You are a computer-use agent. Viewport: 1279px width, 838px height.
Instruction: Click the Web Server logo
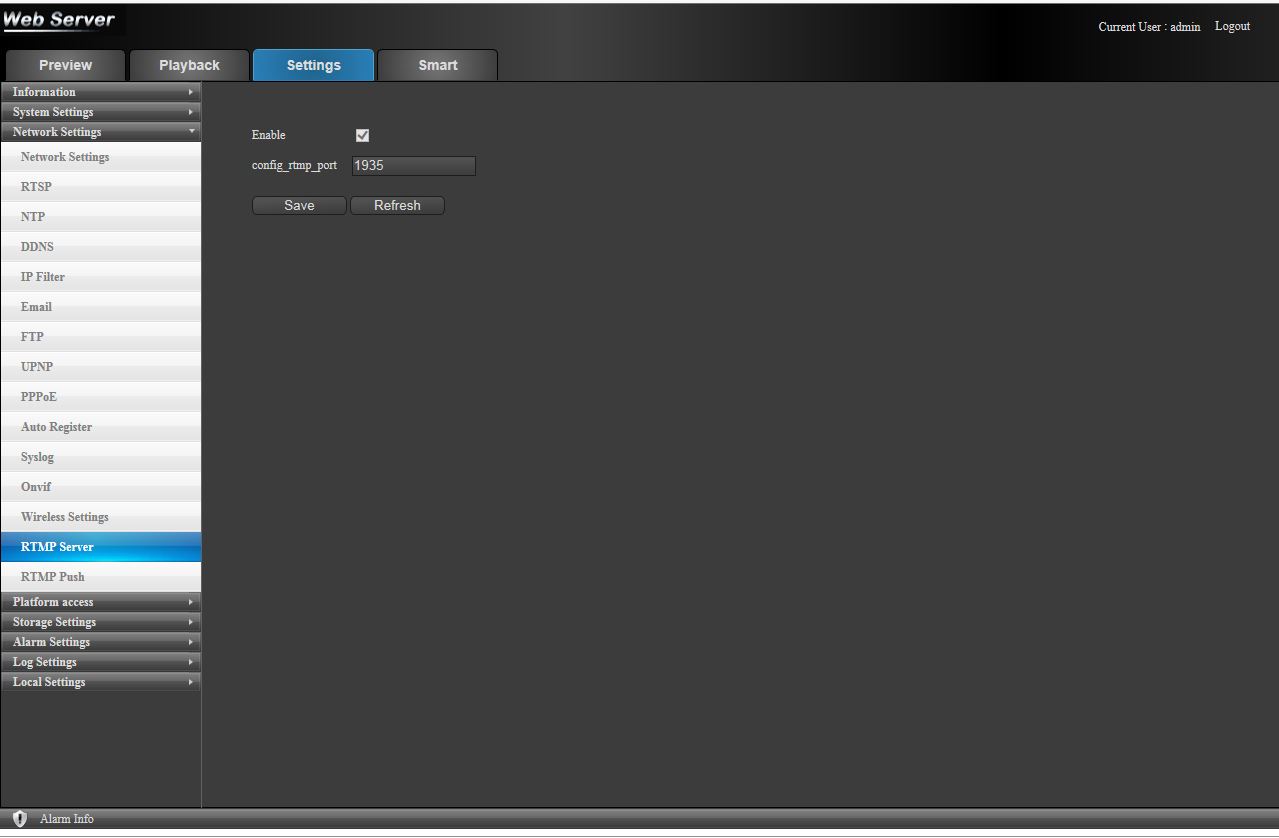[x=60, y=20]
